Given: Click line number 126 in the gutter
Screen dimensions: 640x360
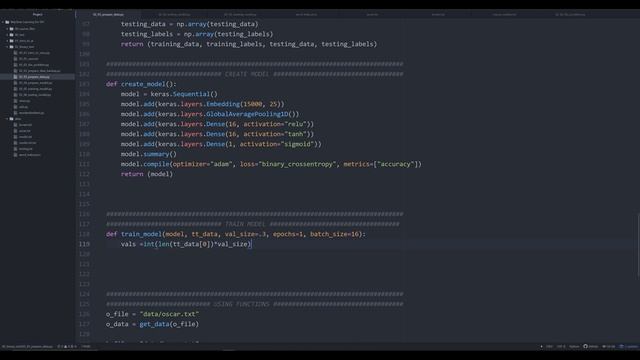Looking at the screenshot, I should (x=84, y=314).
